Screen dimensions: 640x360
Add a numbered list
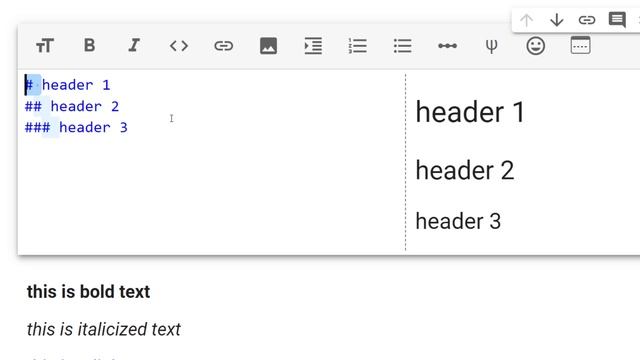358,46
